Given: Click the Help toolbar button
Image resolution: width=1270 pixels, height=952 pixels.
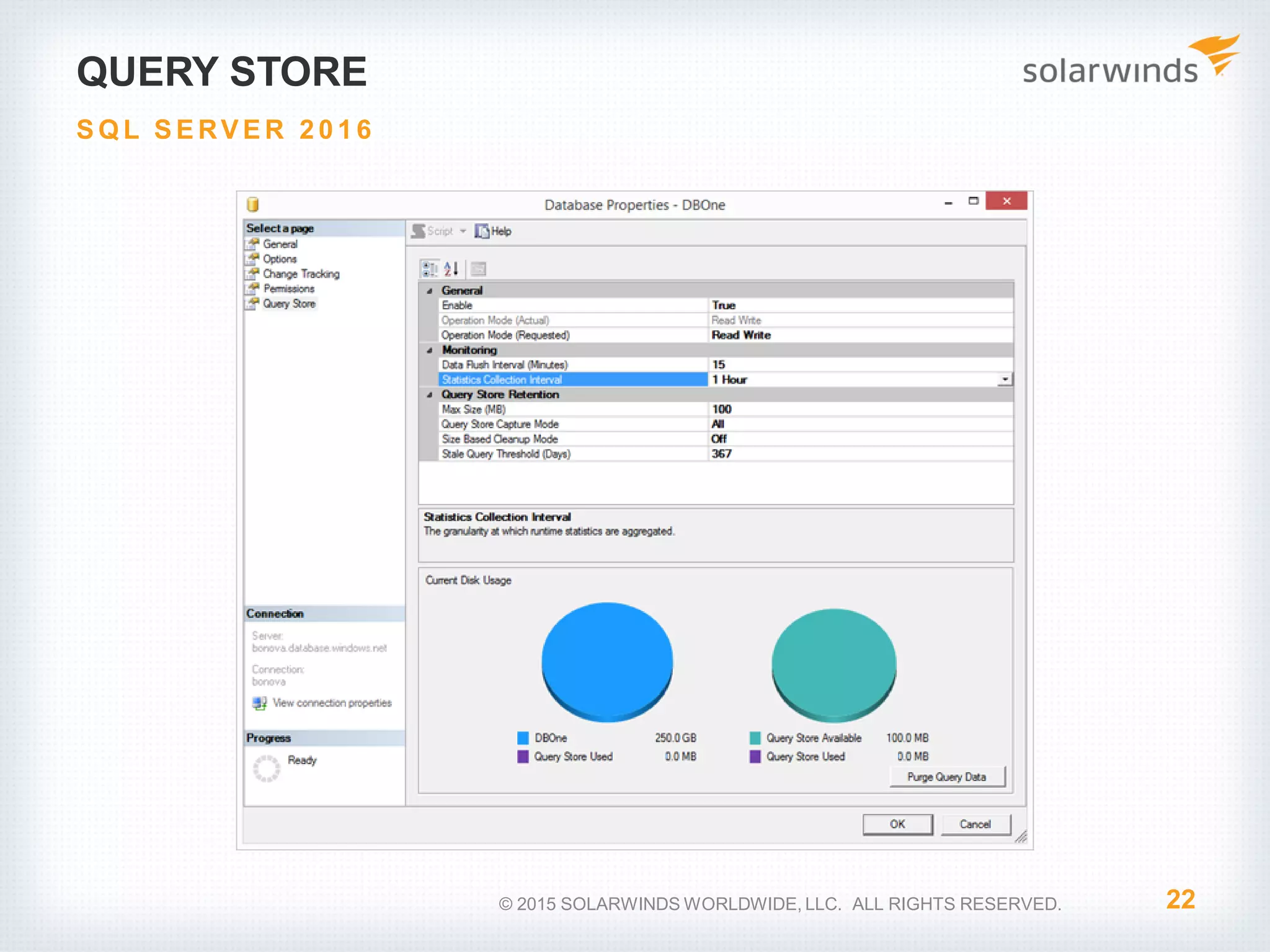Looking at the screenshot, I should pos(493,231).
